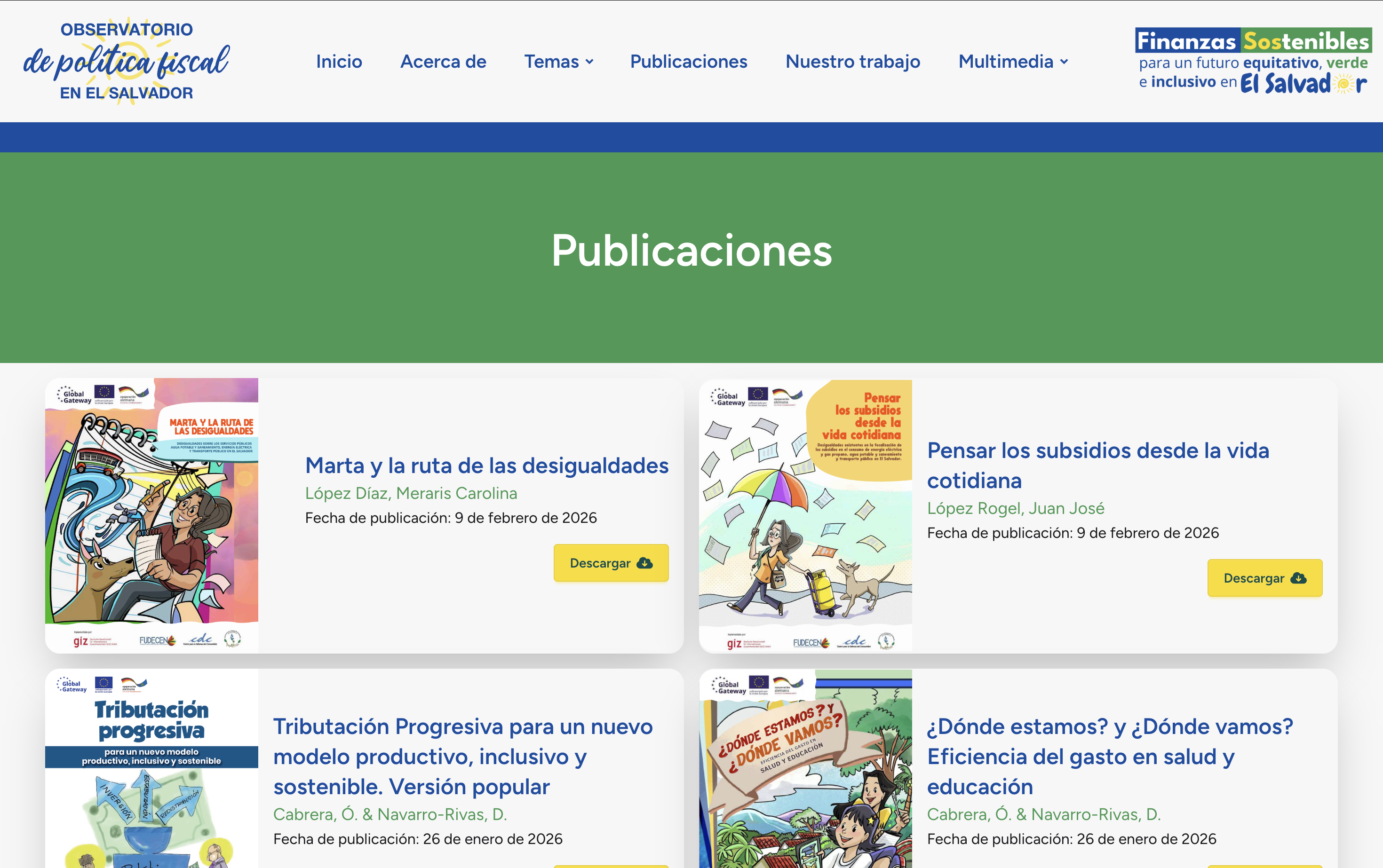The width and height of the screenshot is (1383, 868).
Task: Expand the Temas dropdown menu
Action: tap(558, 62)
